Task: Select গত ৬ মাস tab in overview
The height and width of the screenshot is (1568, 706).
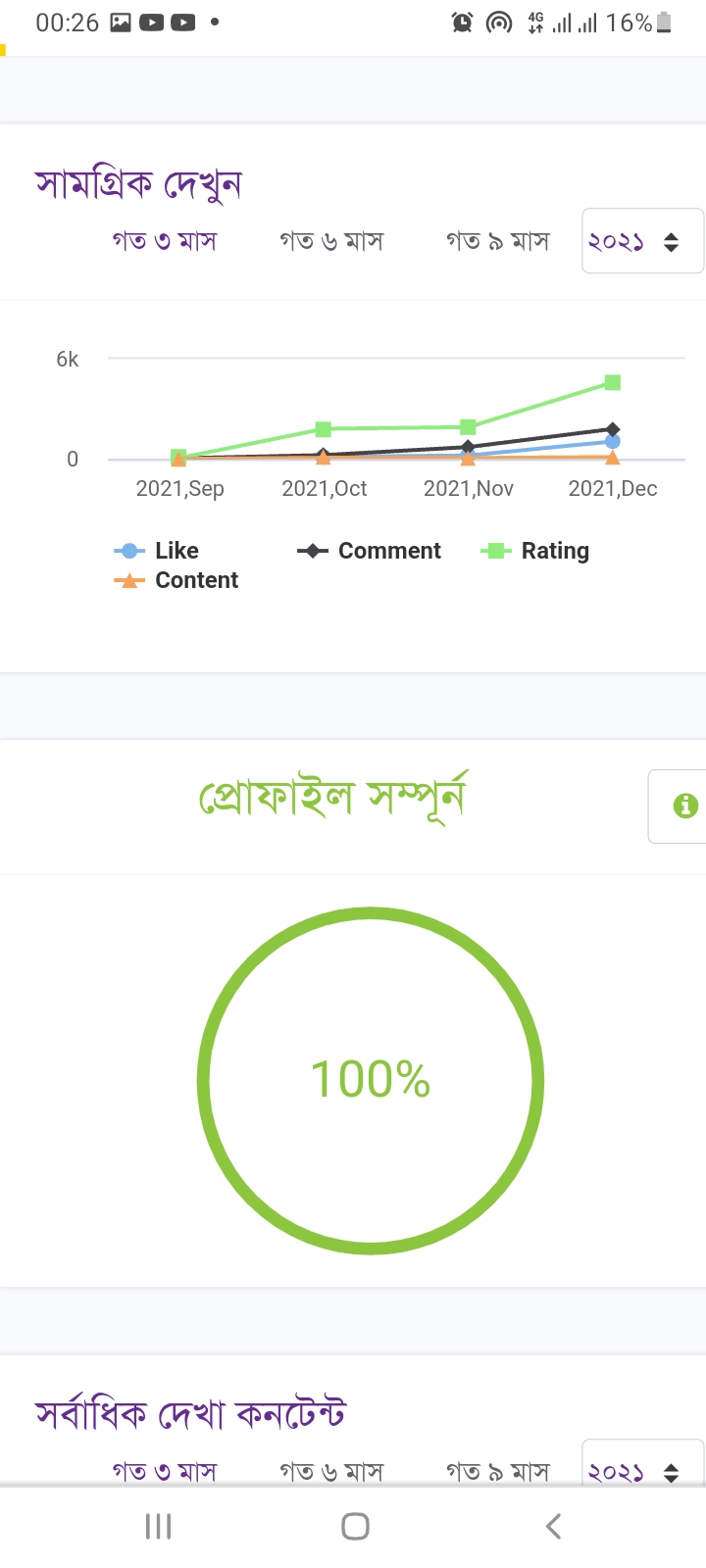Action: 331,241
